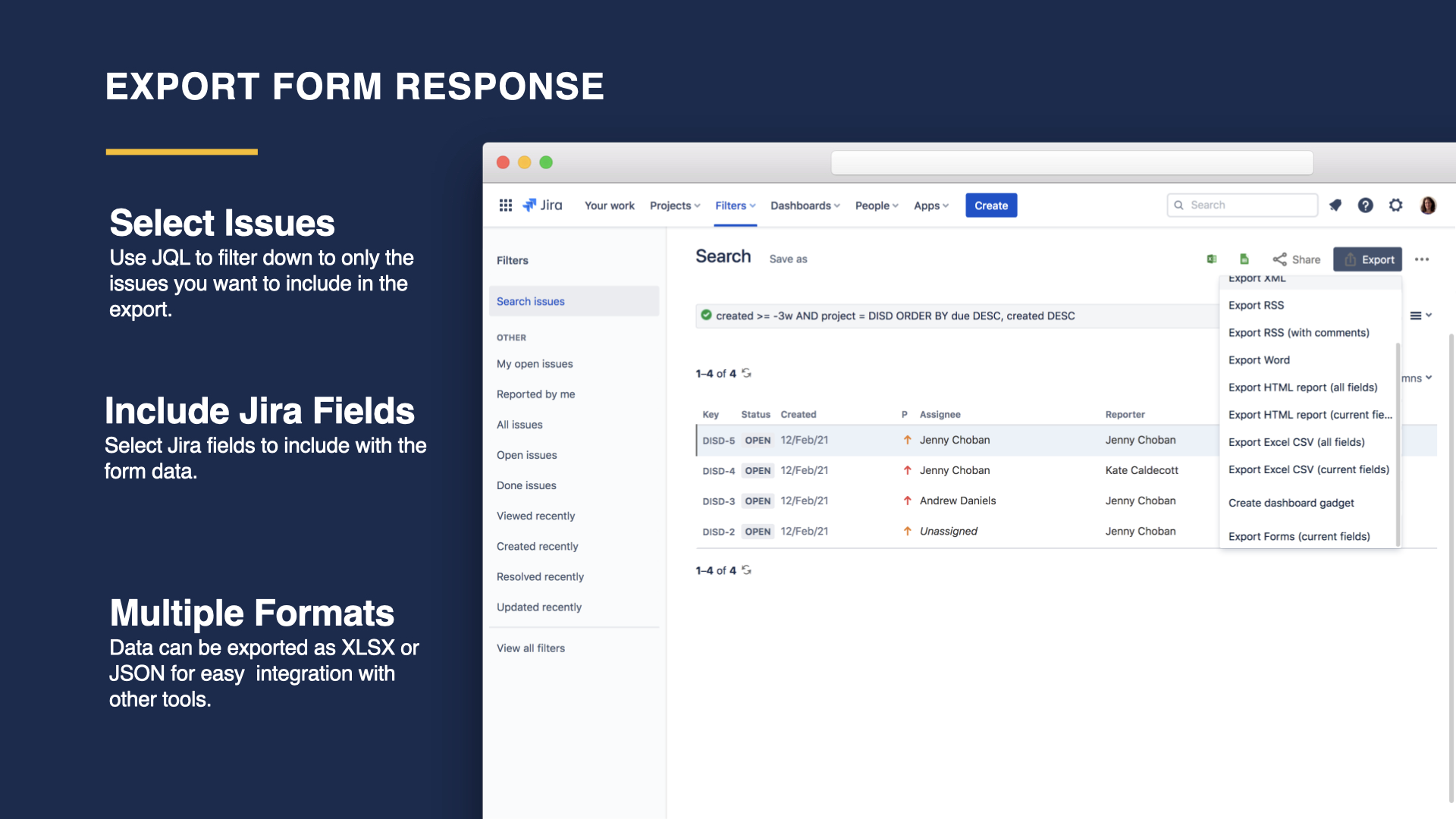
Task: Click the Create button
Action: [990, 205]
